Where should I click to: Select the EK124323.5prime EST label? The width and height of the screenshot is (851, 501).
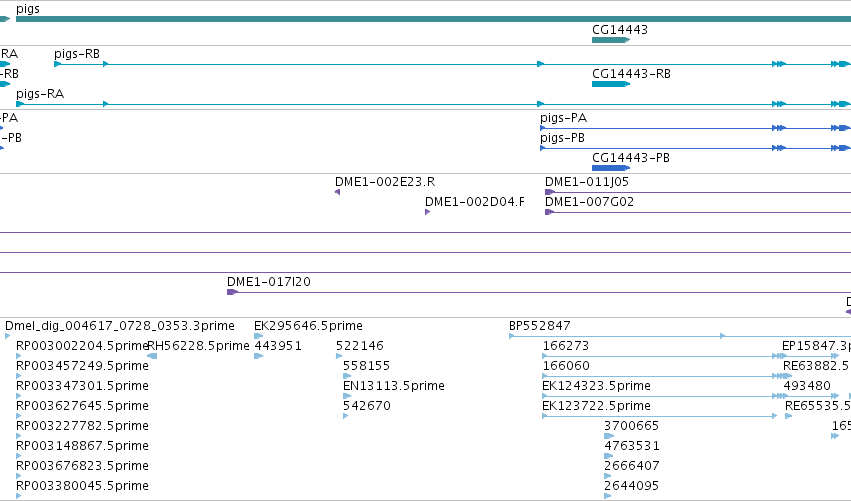[x=596, y=386]
